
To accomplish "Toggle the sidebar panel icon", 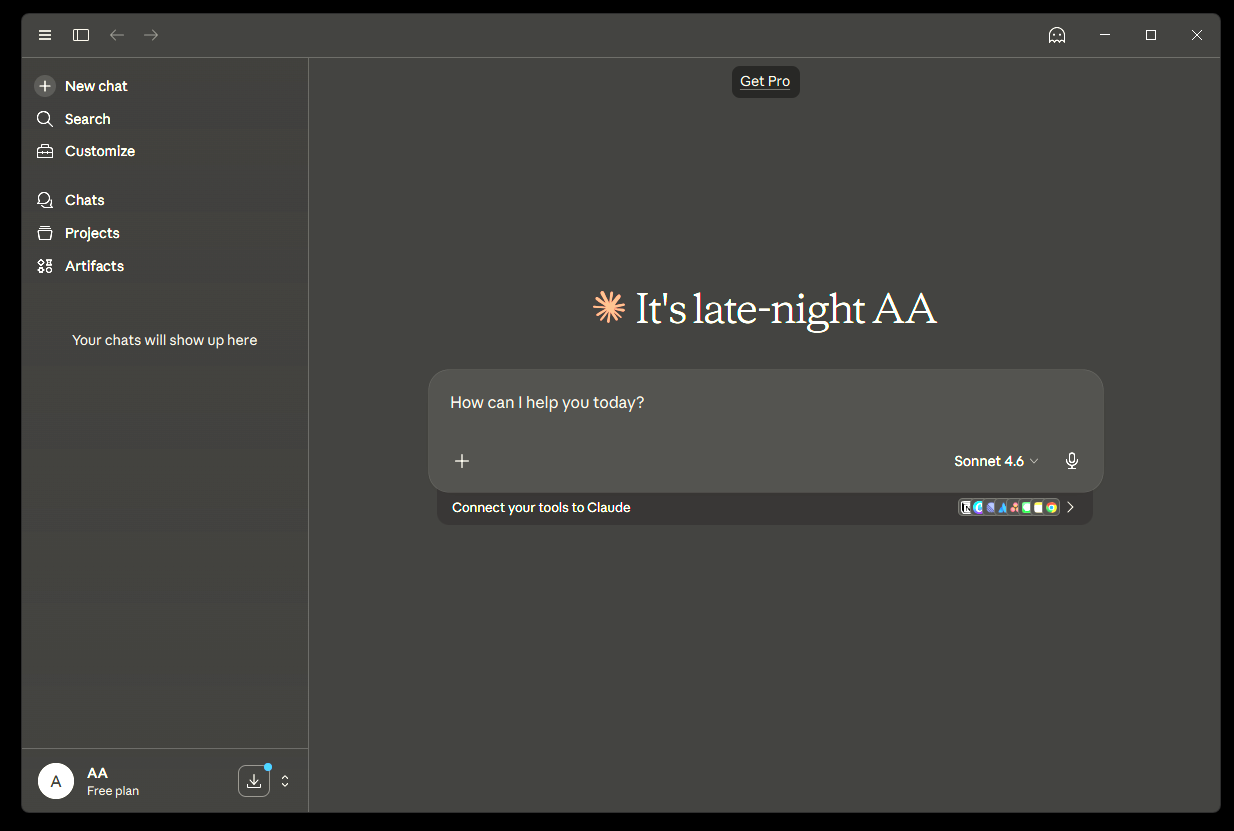I will [x=81, y=35].
